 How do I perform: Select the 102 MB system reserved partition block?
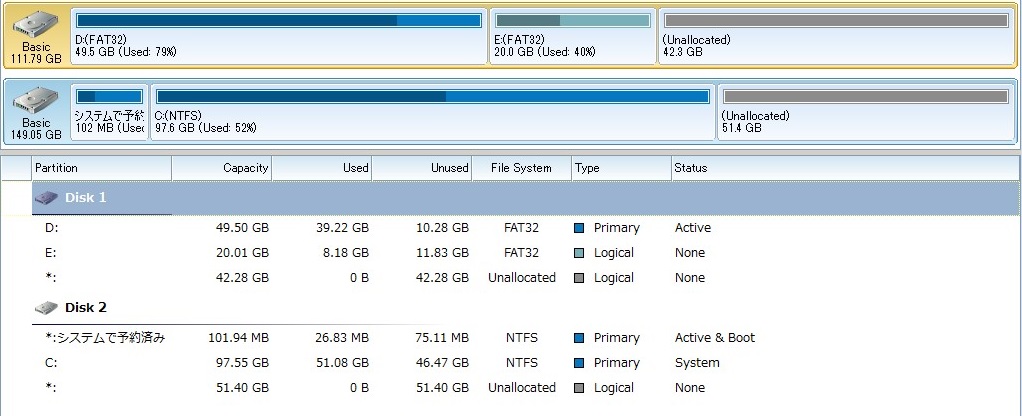click(109, 112)
